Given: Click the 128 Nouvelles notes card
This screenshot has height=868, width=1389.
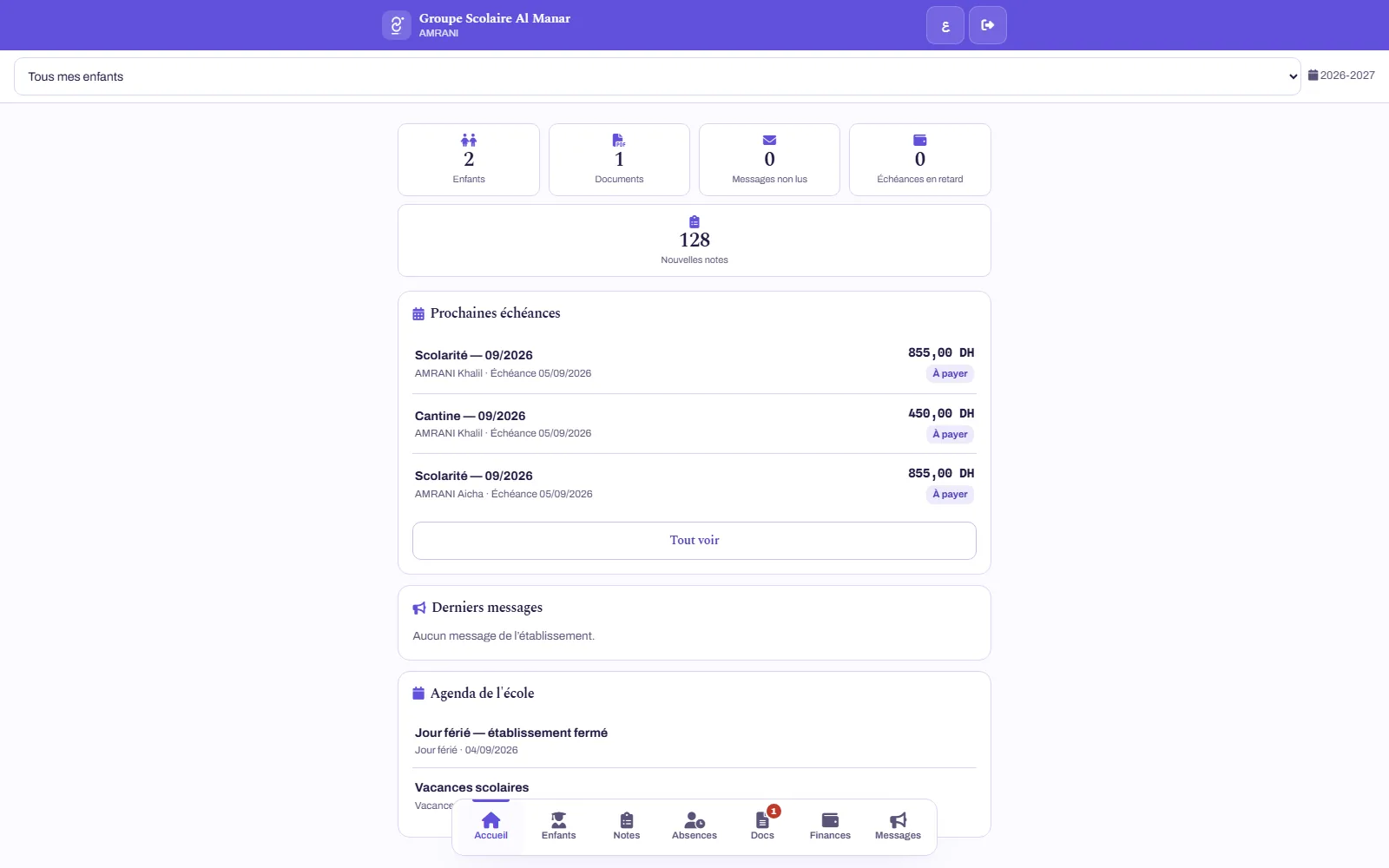Looking at the screenshot, I should [x=694, y=240].
